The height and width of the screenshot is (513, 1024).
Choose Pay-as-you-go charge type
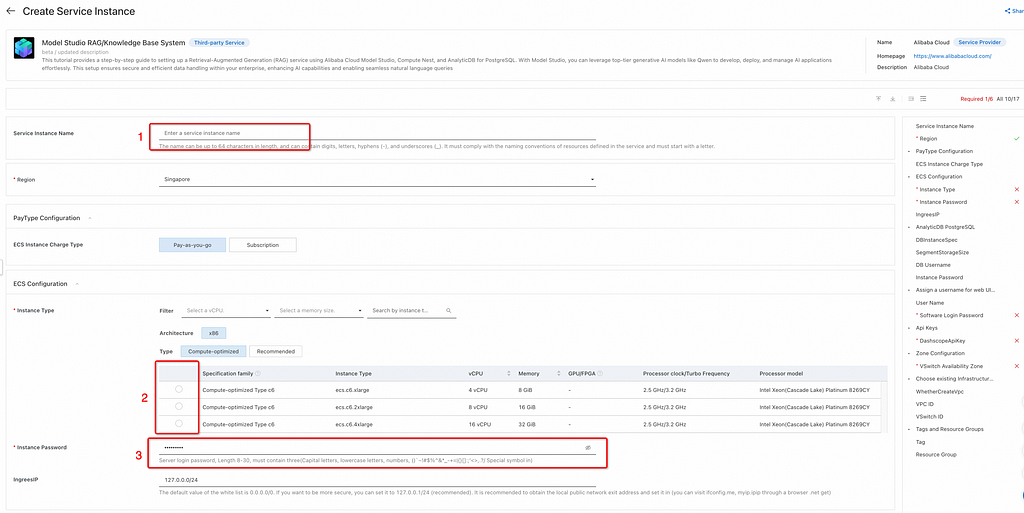click(193, 245)
